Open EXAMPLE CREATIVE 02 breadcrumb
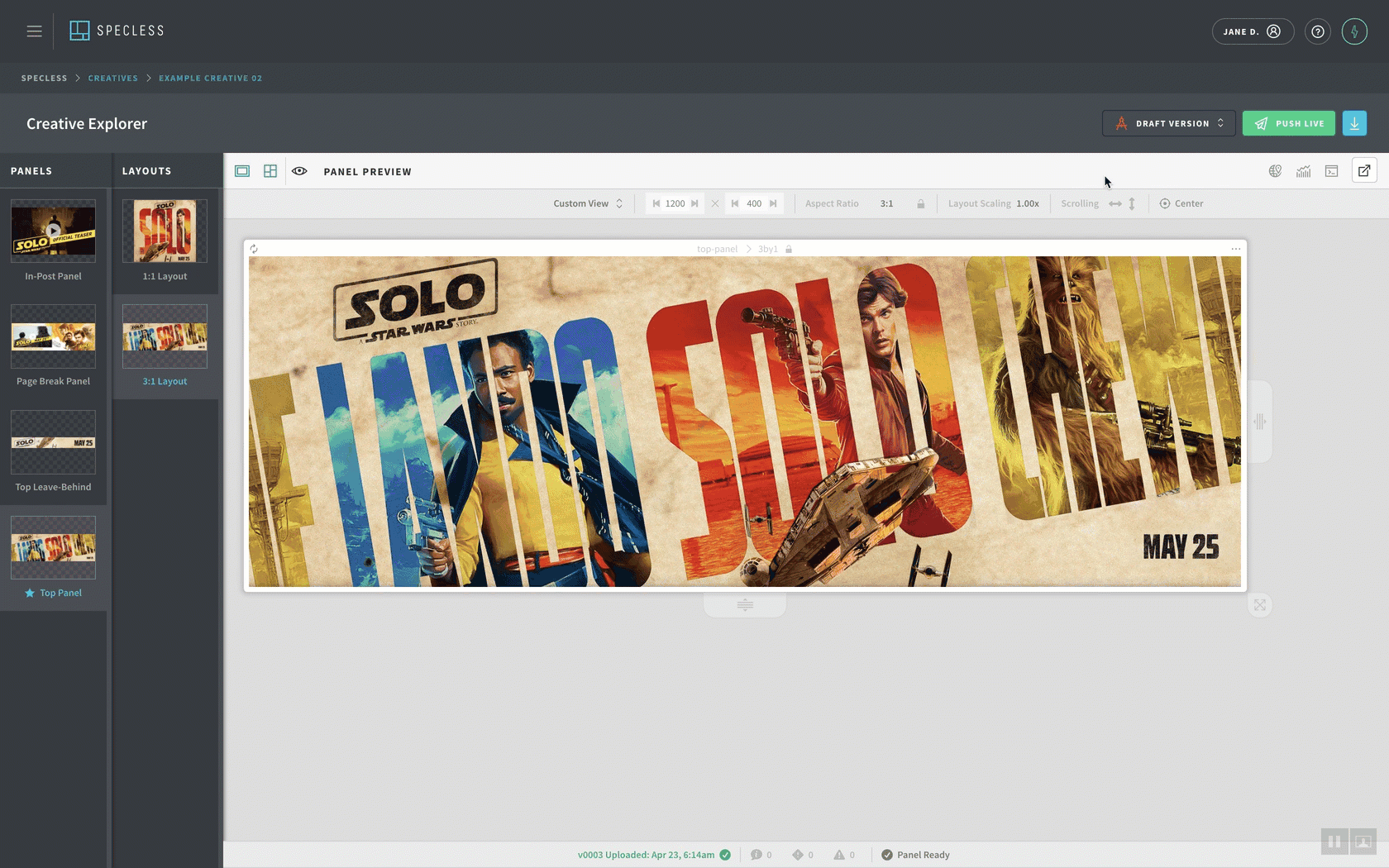The image size is (1389, 868). [x=210, y=78]
